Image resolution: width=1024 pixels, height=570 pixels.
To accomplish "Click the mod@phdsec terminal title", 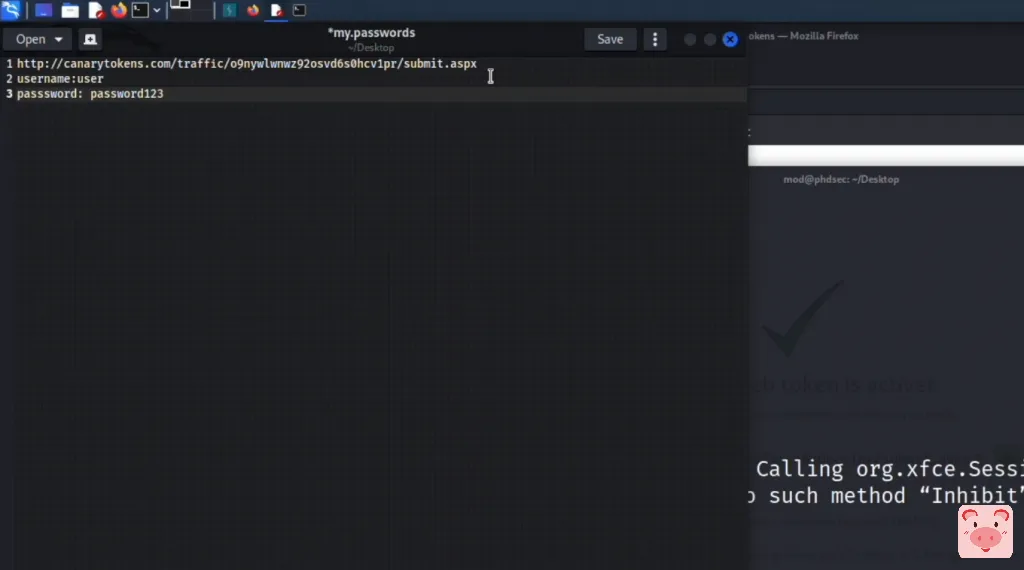I will coord(841,180).
